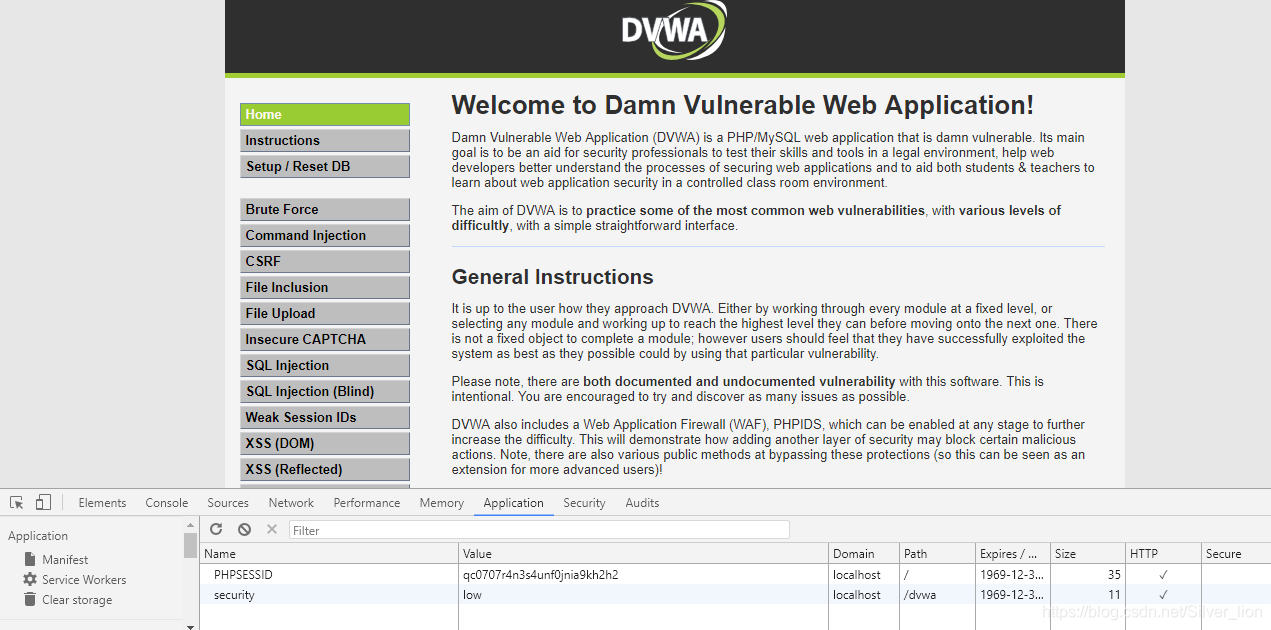Click the Application sidebar section header

(38, 536)
